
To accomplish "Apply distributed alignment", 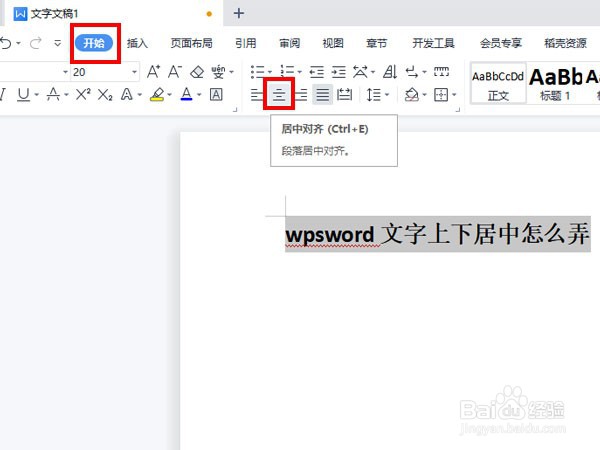I will pos(344,95).
